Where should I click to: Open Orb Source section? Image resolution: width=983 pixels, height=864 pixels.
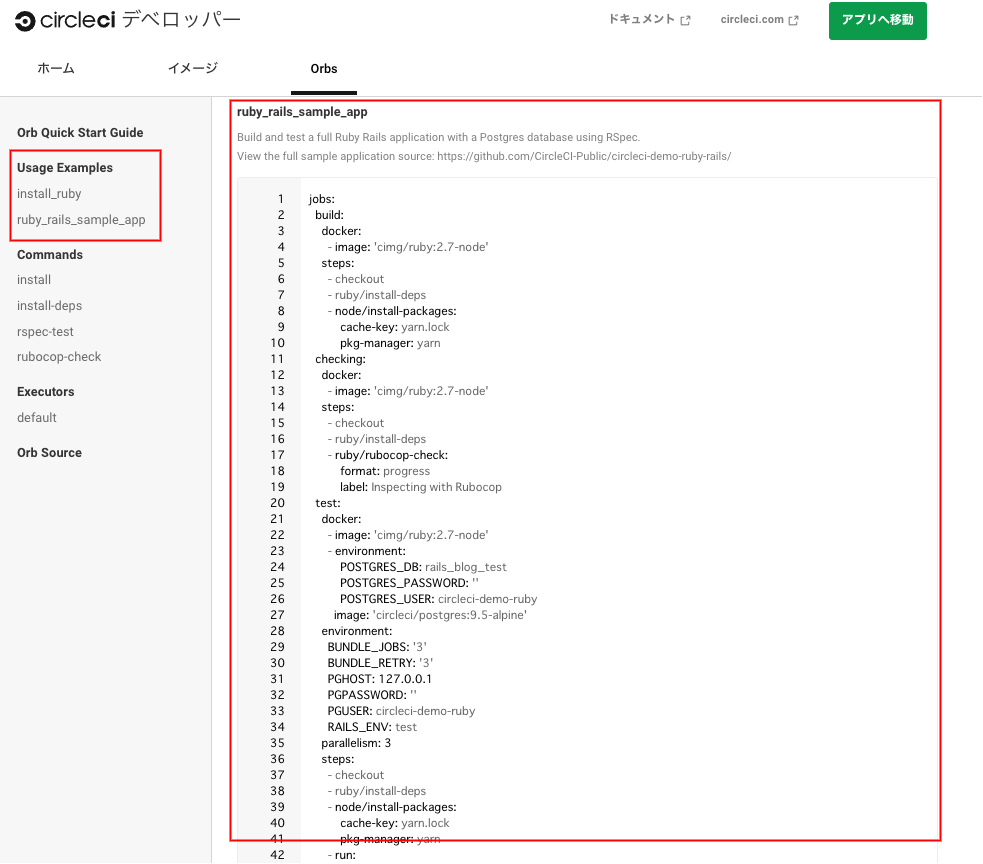tap(49, 453)
